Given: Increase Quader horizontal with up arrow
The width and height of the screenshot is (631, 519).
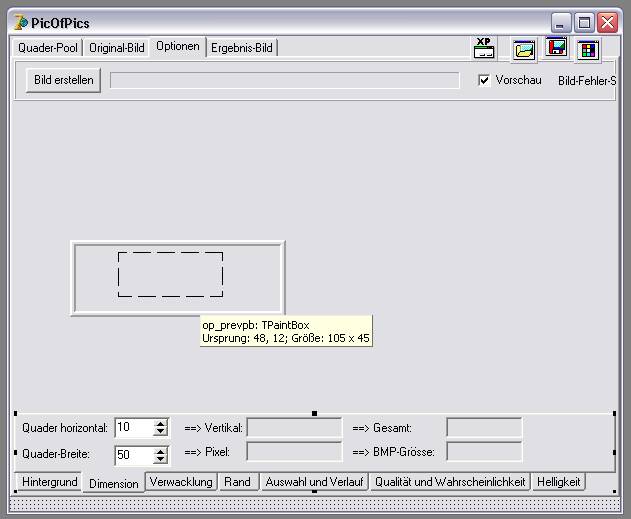Looking at the screenshot, I should click(x=161, y=424).
